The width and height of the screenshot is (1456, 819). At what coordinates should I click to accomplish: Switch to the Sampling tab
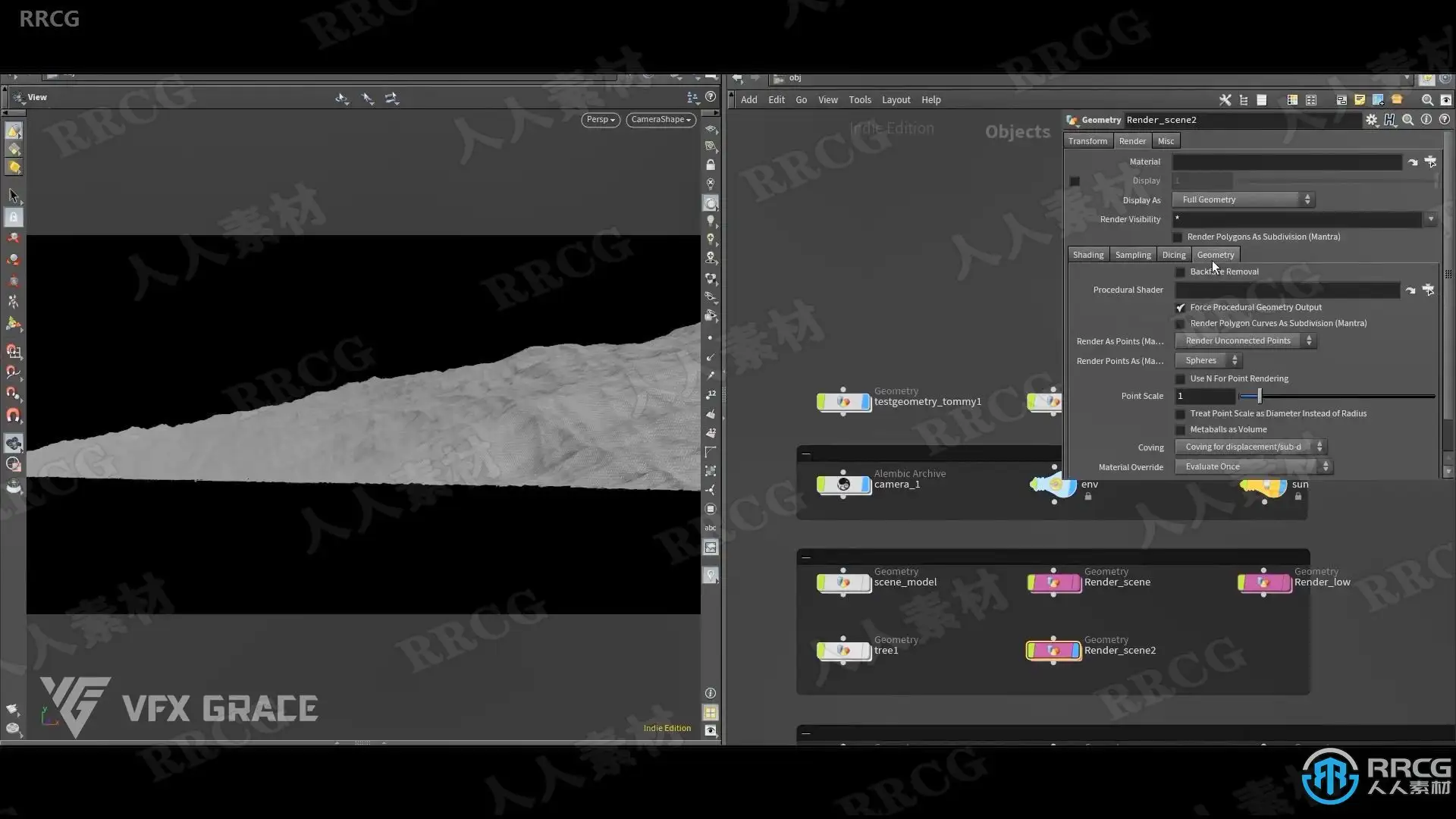pyautogui.click(x=1132, y=255)
